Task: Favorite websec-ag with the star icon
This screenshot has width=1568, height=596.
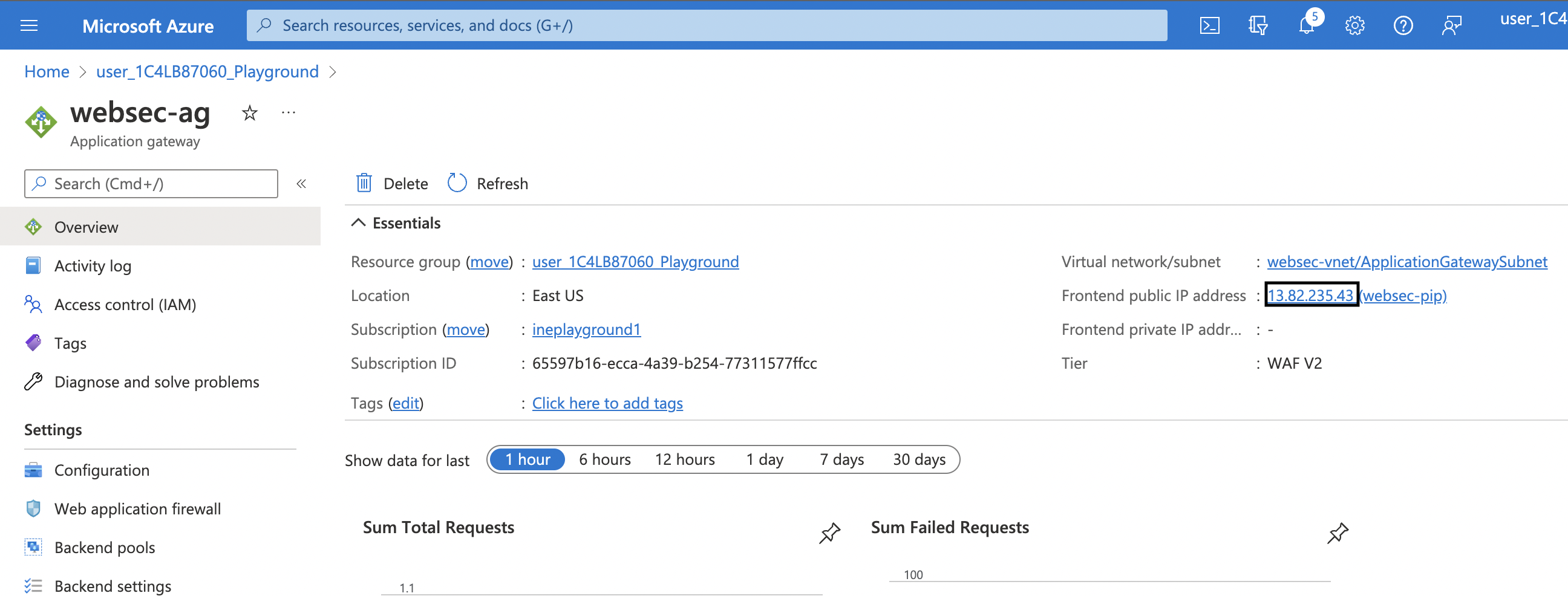Action: [x=250, y=113]
